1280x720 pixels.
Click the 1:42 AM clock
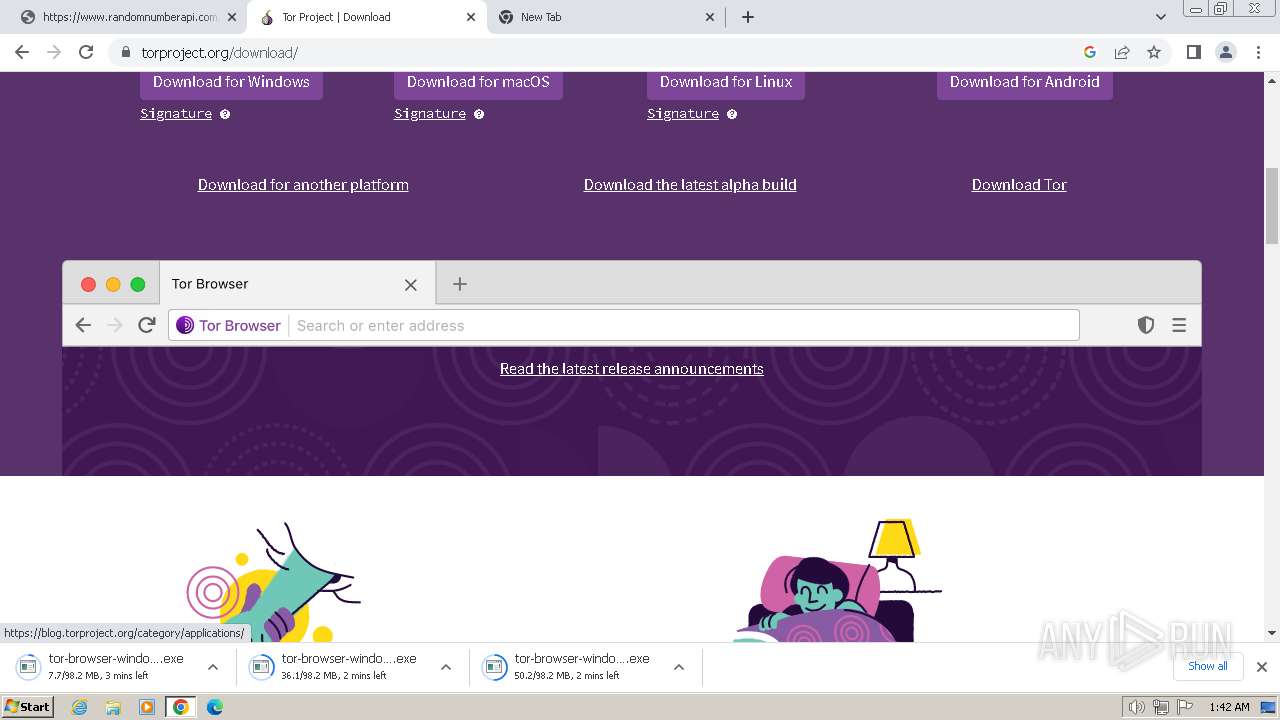pos(1229,707)
